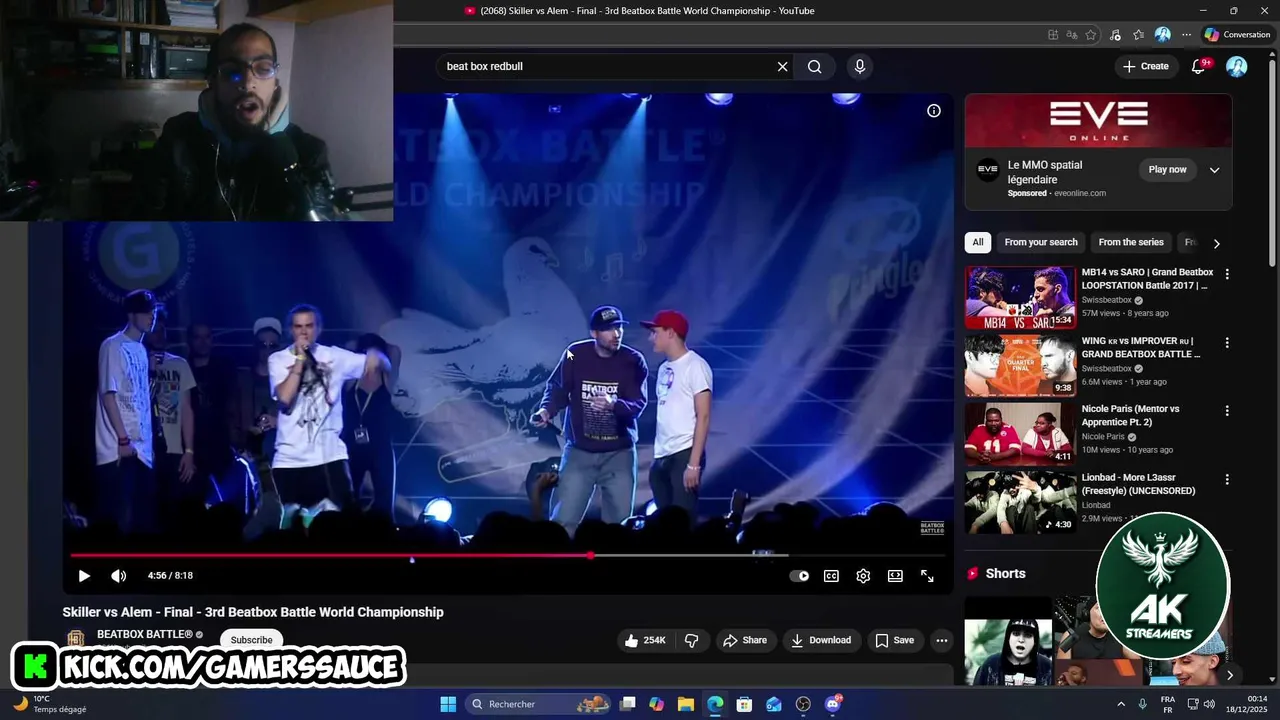Screen dimensions: 1280x720
Task: Show next Shorts with the arrow
Action: click(x=1229, y=675)
